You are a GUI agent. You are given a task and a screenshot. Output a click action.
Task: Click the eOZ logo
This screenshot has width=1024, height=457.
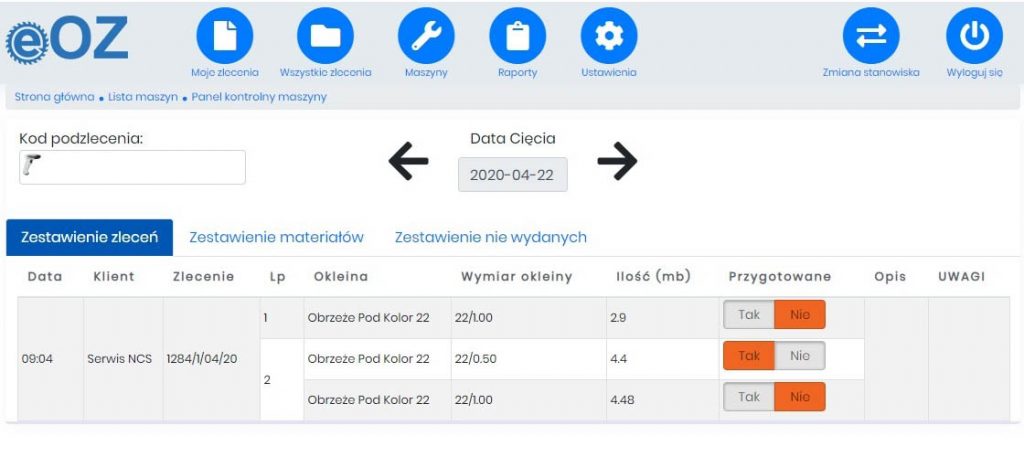[x=67, y=40]
